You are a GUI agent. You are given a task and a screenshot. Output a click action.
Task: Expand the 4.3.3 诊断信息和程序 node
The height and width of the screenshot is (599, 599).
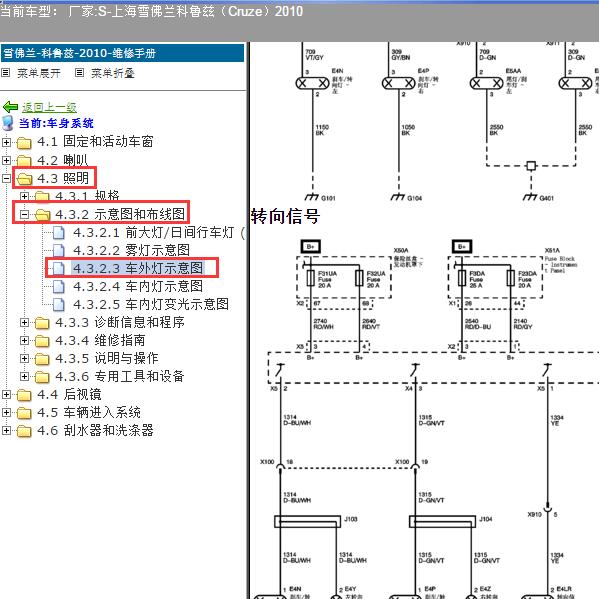pyautogui.click(x=24, y=322)
